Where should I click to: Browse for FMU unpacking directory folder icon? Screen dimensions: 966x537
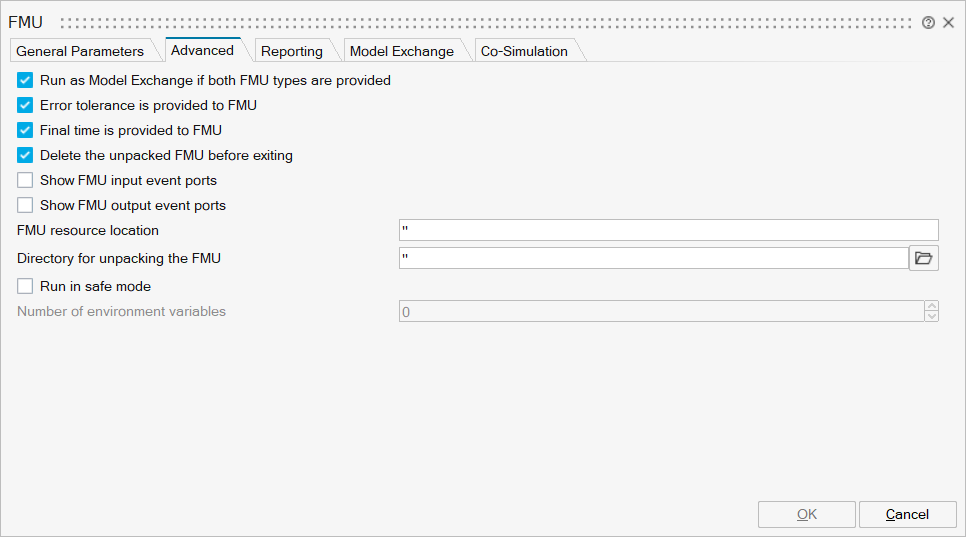coord(924,258)
